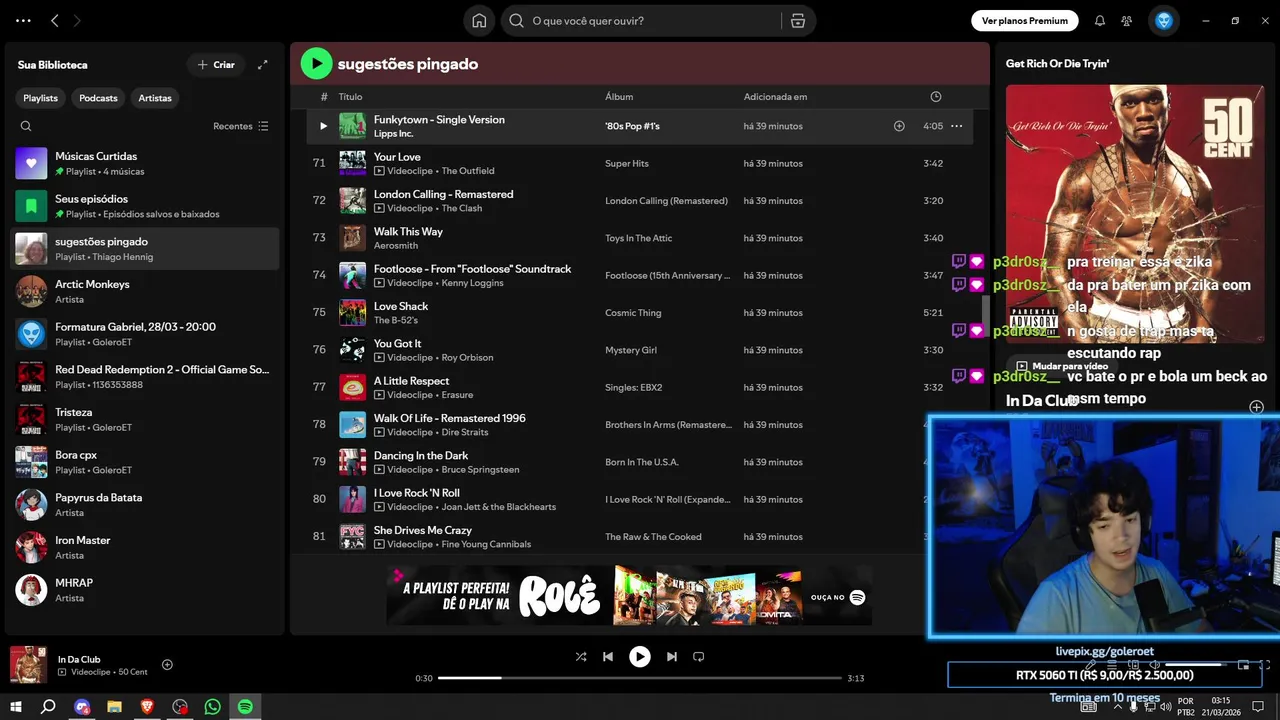Screen dimensions: 1280x720
Task: Toggle shuffle mode
Action: (581, 657)
